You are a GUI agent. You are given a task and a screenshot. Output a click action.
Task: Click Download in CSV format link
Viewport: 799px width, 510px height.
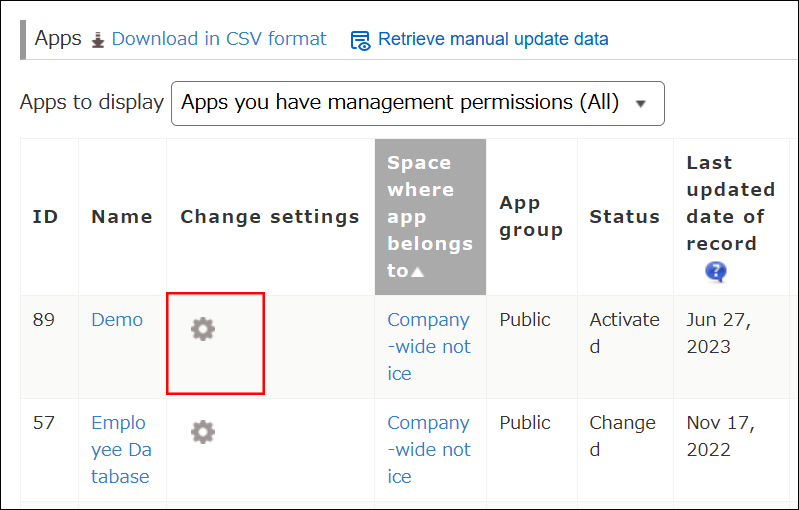219,39
